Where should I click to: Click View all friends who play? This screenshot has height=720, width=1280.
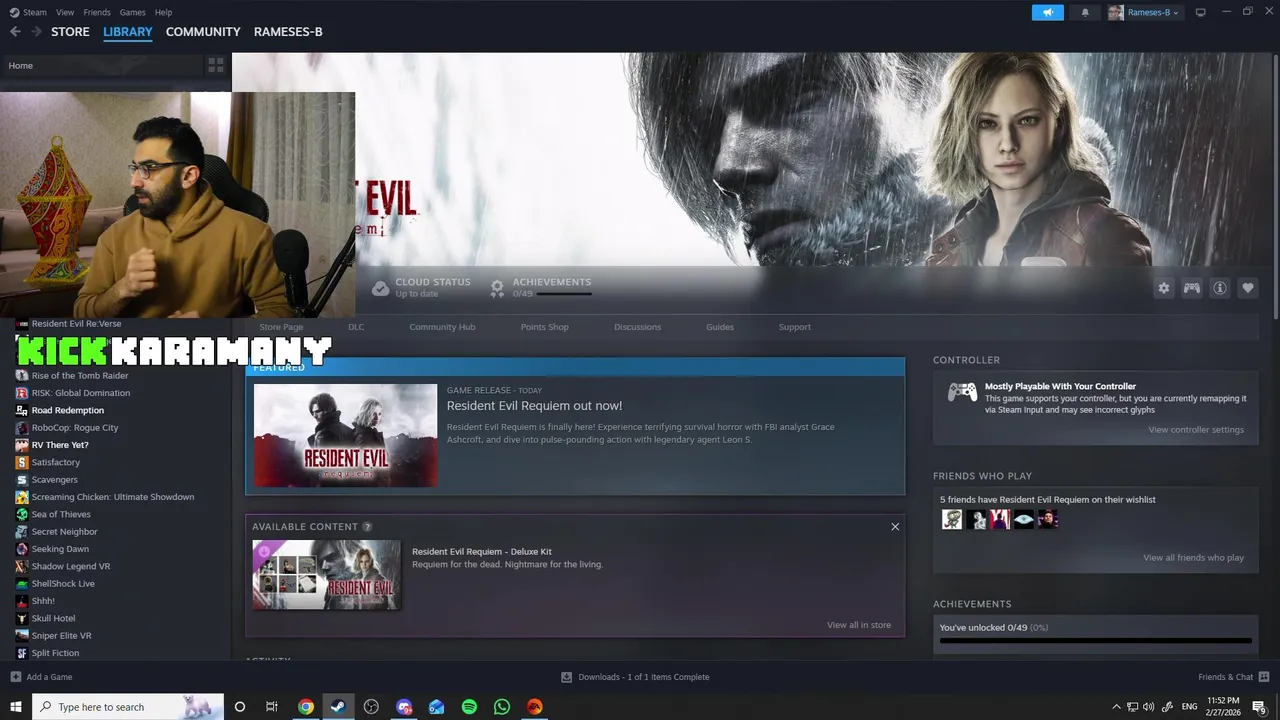(1194, 558)
